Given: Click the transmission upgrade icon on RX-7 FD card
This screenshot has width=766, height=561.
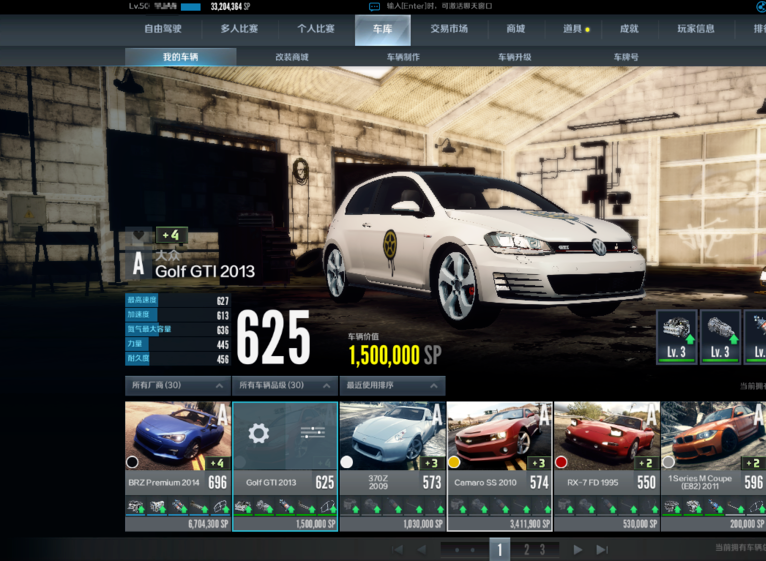Looking at the screenshot, I should [x=586, y=506].
